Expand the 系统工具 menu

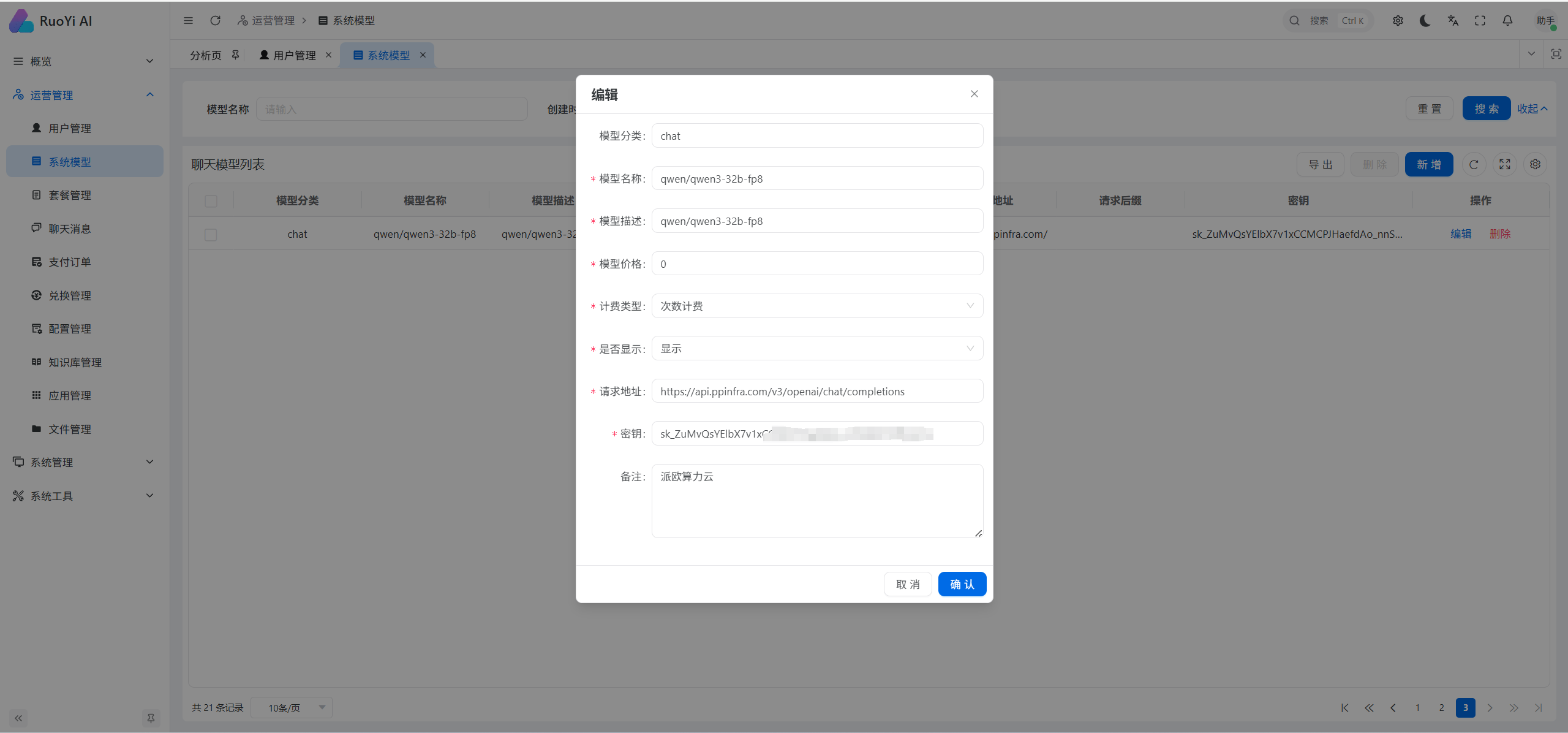tap(85, 496)
